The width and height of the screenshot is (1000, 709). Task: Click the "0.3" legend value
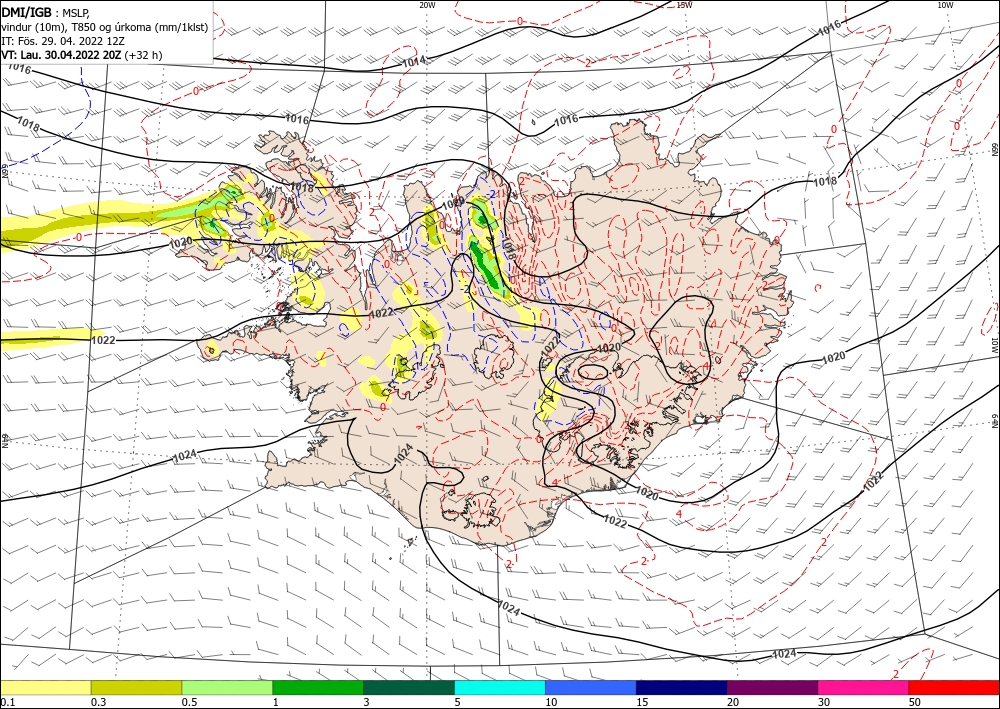coord(97,702)
